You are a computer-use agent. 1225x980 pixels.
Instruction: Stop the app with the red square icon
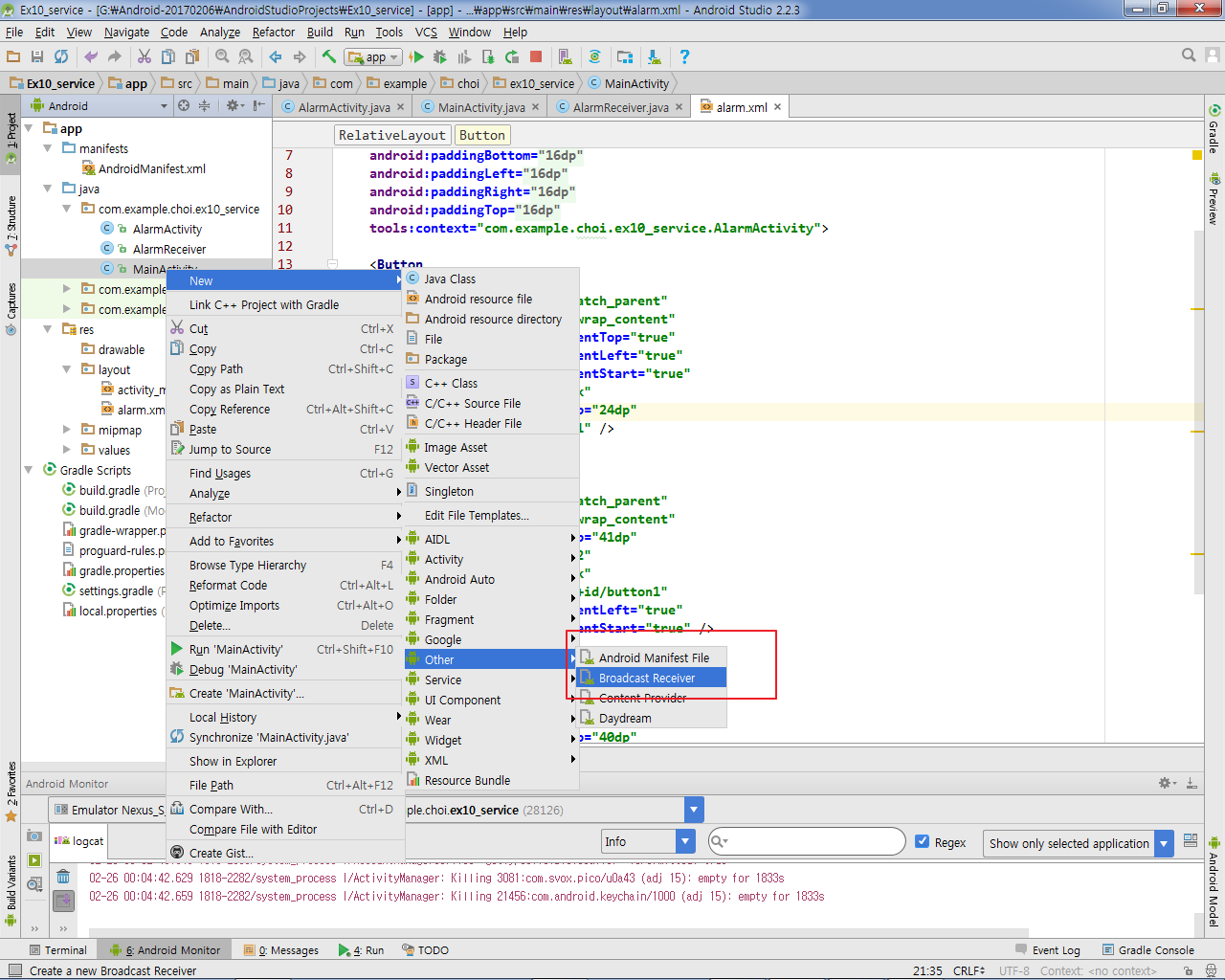click(x=536, y=57)
